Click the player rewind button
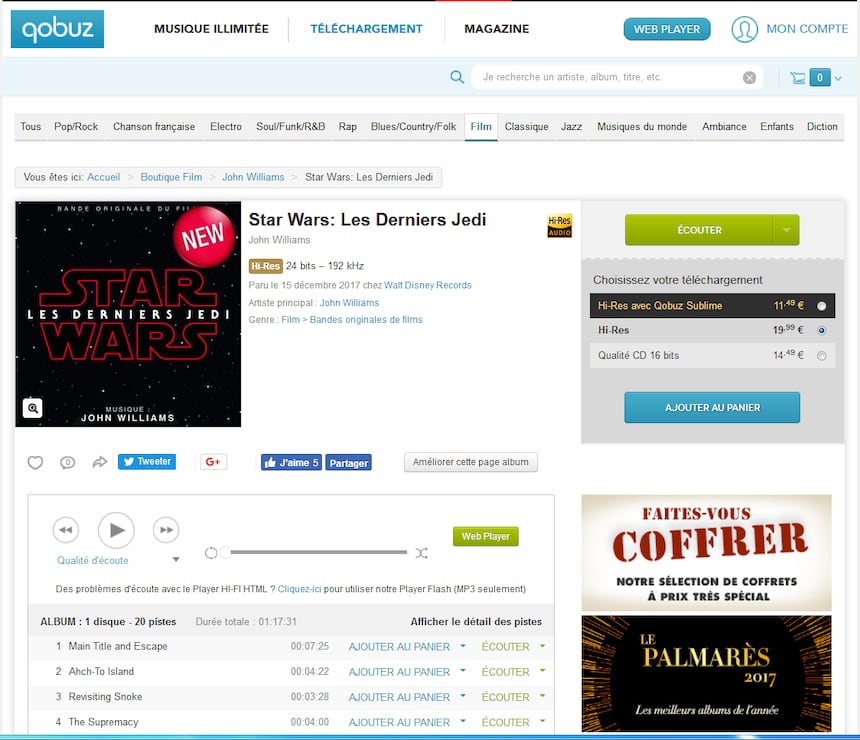860x740 pixels. tap(66, 530)
